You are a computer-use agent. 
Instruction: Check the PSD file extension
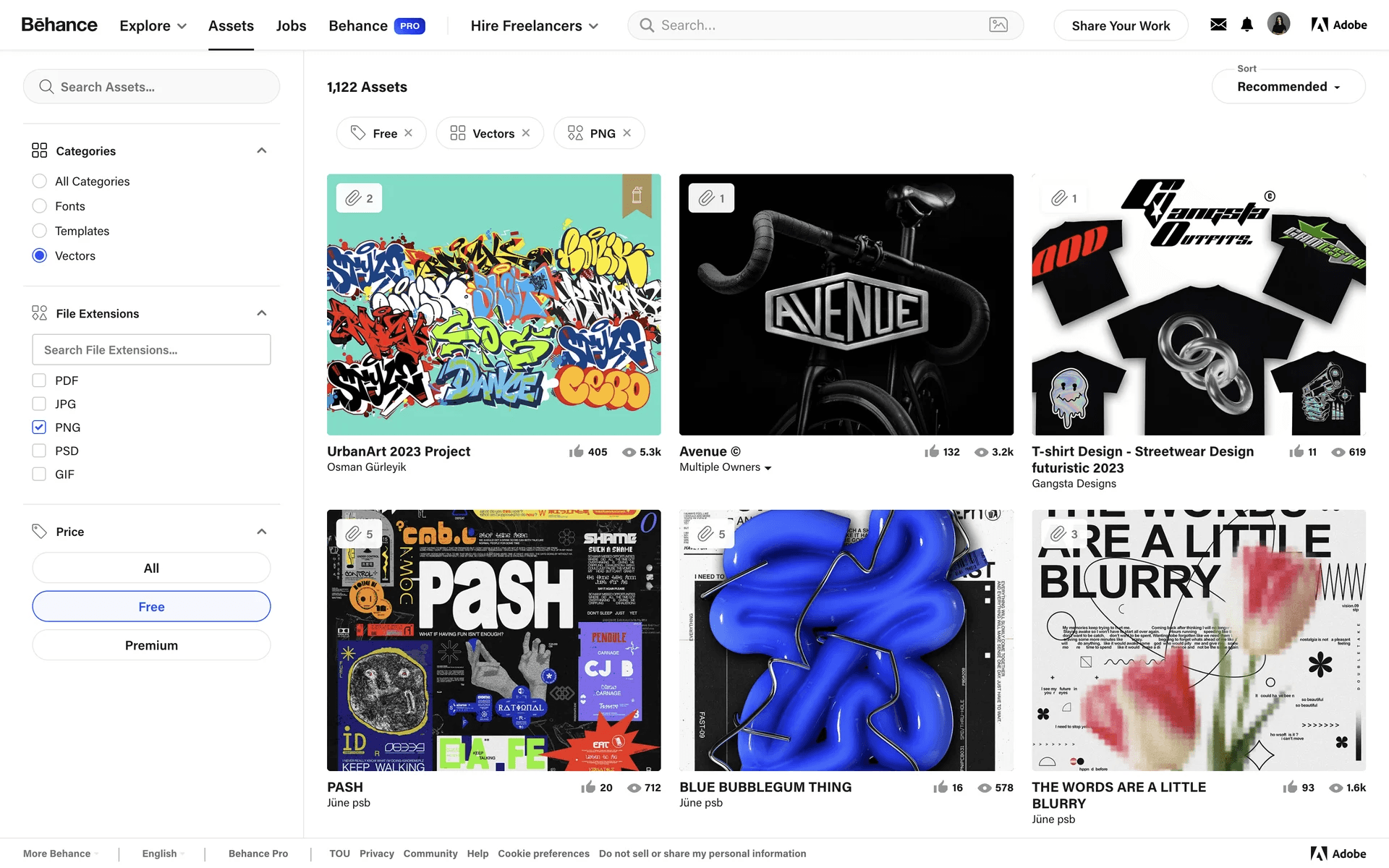[x=39, y=451]
